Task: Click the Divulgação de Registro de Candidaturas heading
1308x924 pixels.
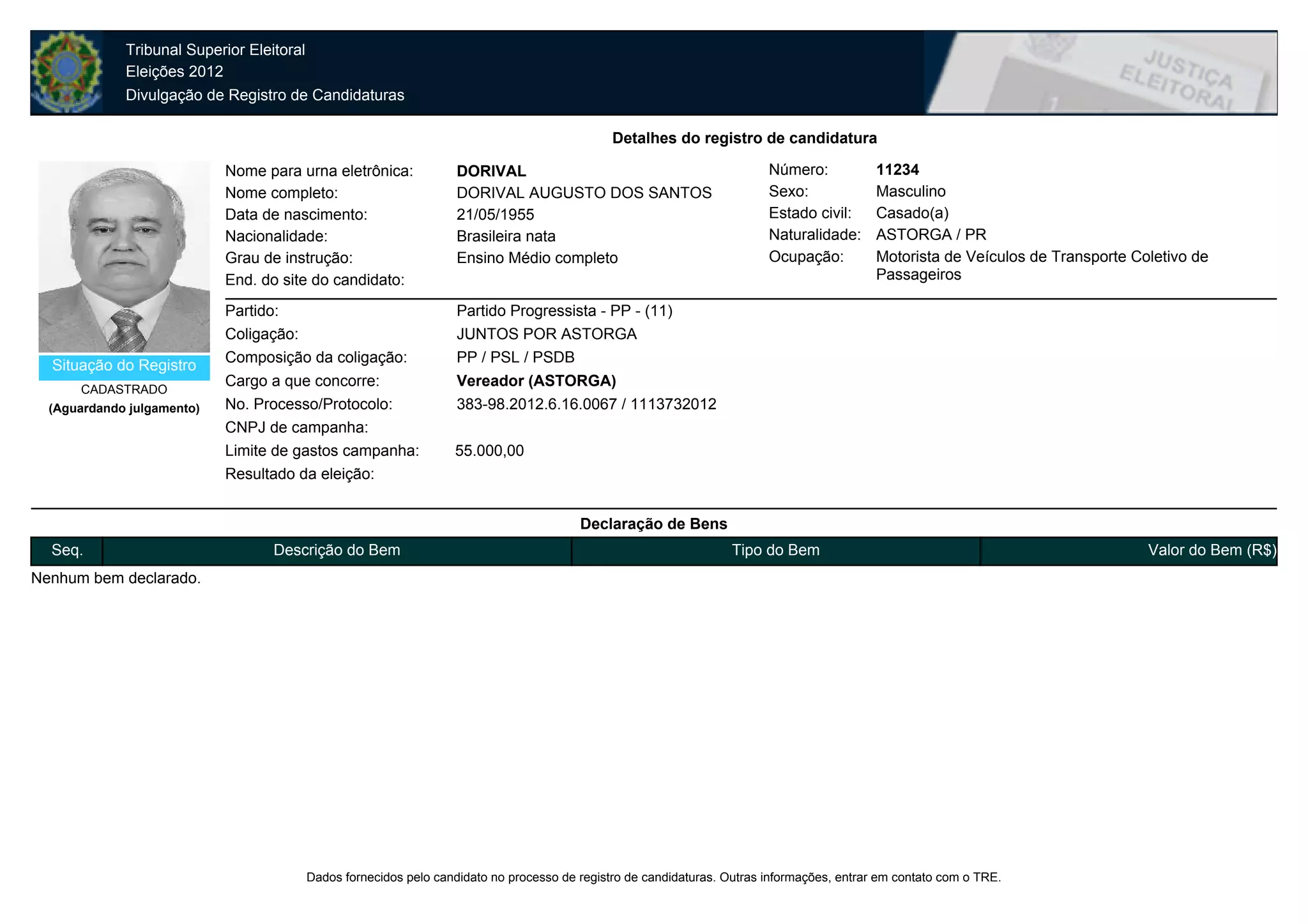Action: pyautogui.click(x=264, y=95)
